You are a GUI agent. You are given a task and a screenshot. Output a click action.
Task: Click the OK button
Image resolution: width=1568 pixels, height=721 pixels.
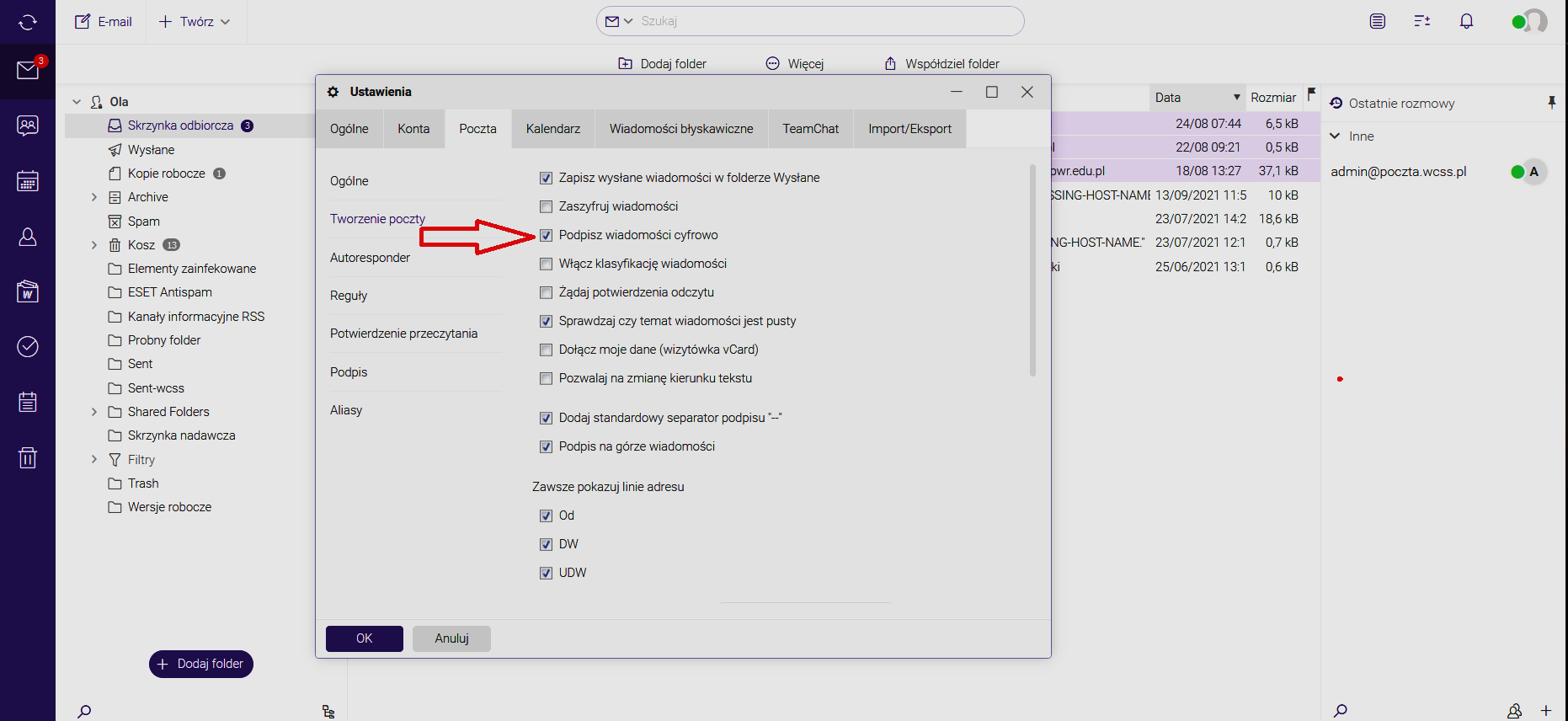coord(364,638)
